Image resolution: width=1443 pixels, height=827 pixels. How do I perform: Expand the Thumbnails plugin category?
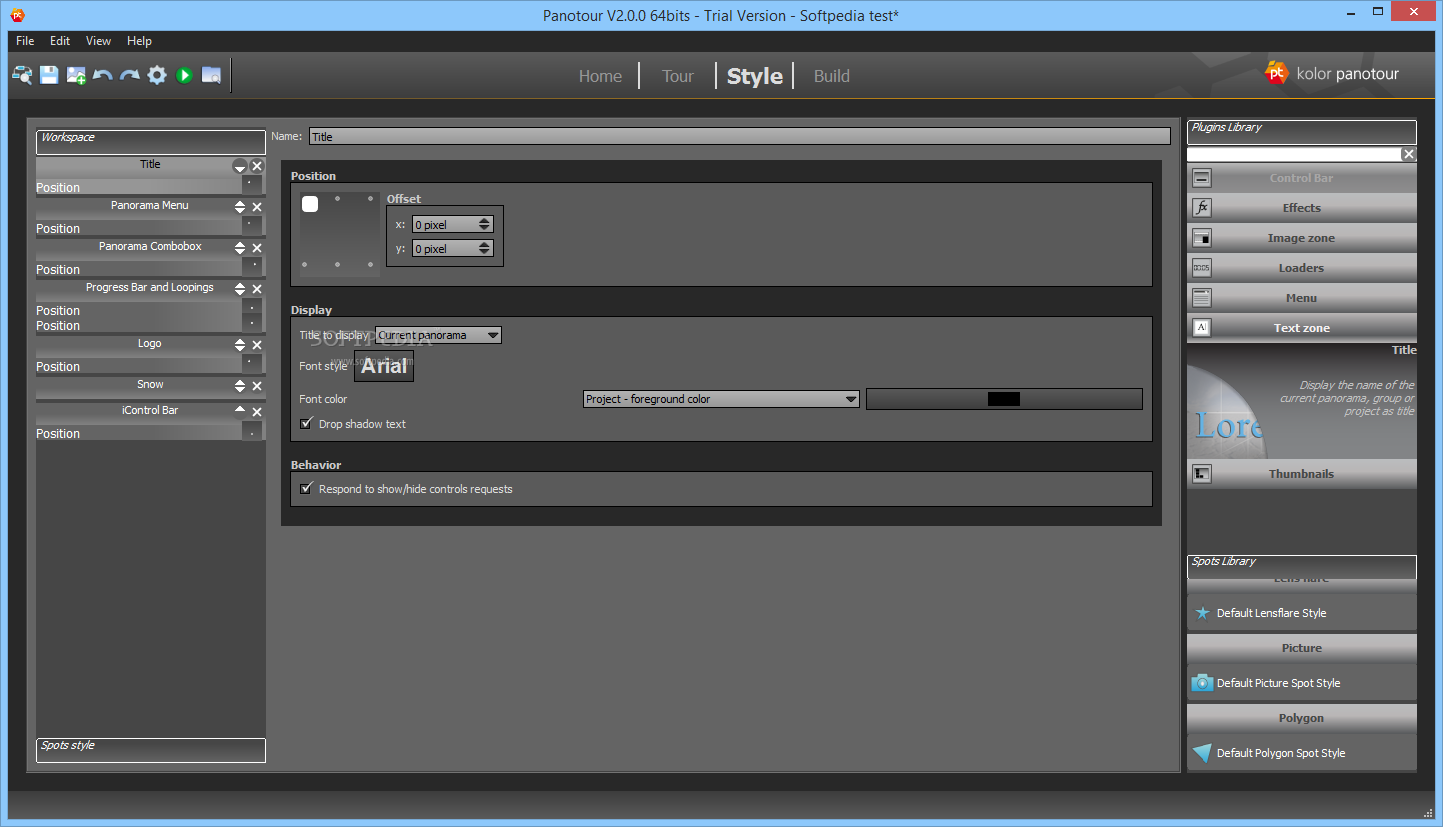coord(1302,474)
